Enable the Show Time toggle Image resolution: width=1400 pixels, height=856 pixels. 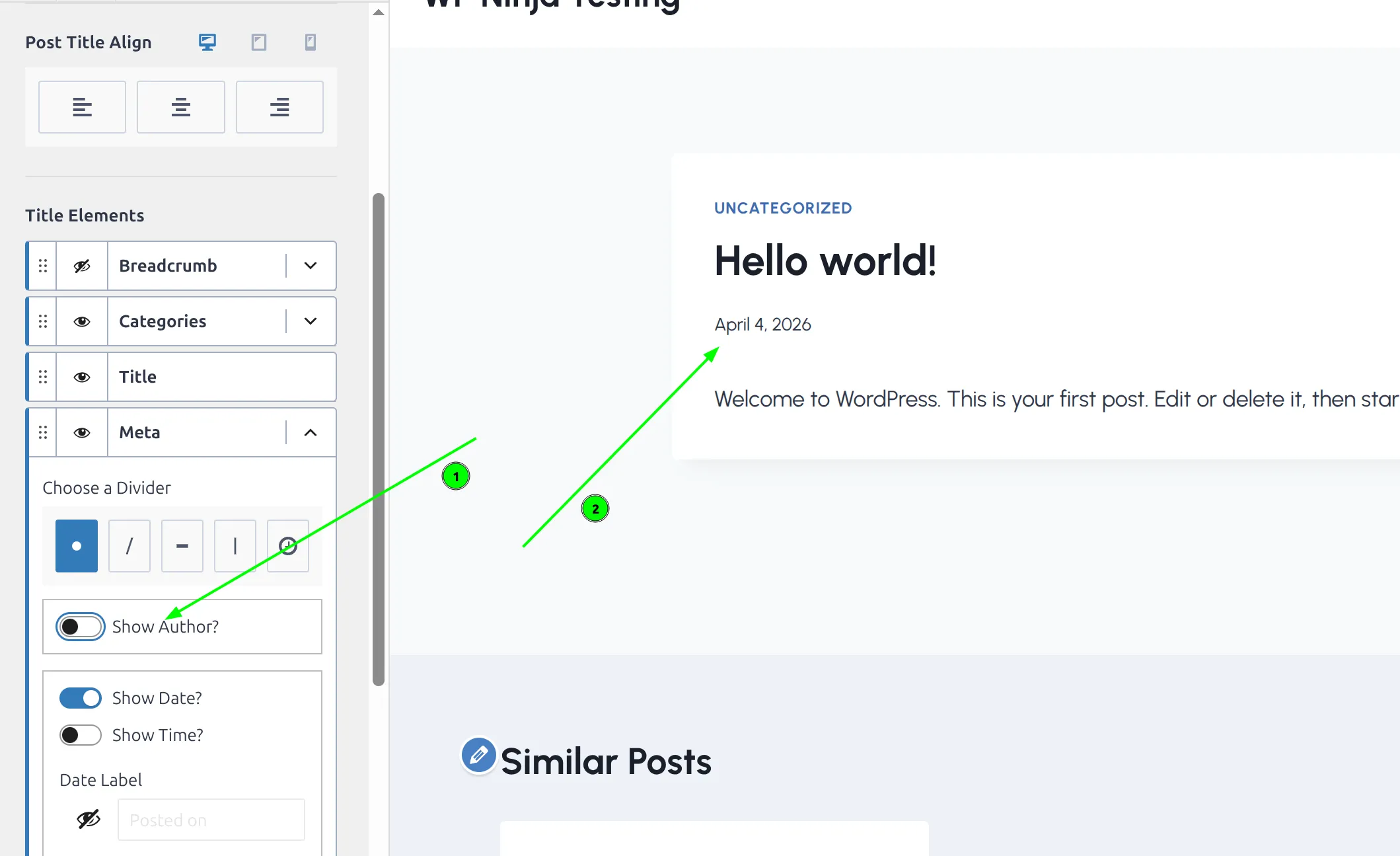pyautogui.click(x=80, y=735)
